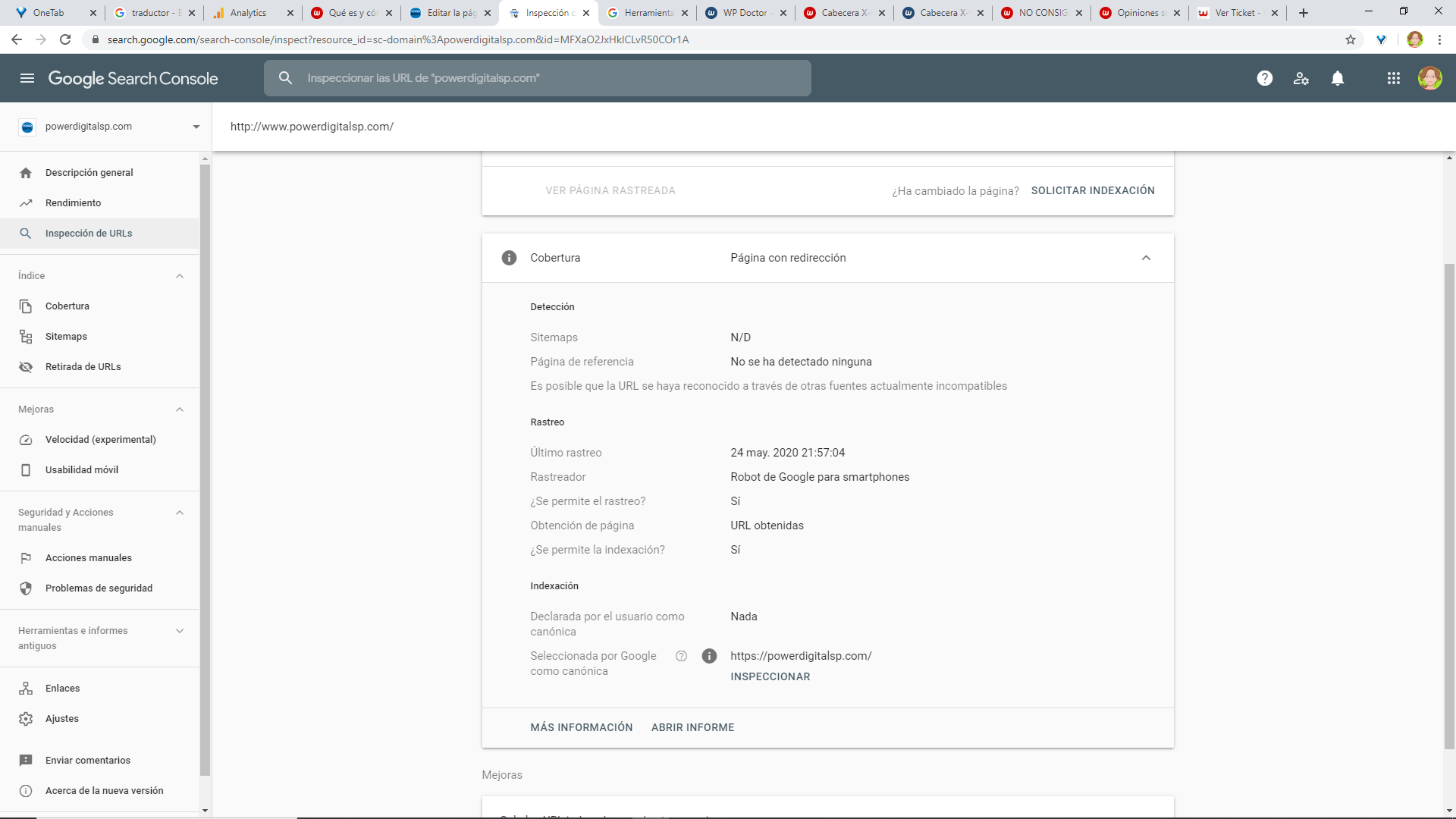Image resolution: width=1456 pixels, height=819 pixels.
Task: Click the Cobertura pages icon in sidebar
Action: (26, 306)
